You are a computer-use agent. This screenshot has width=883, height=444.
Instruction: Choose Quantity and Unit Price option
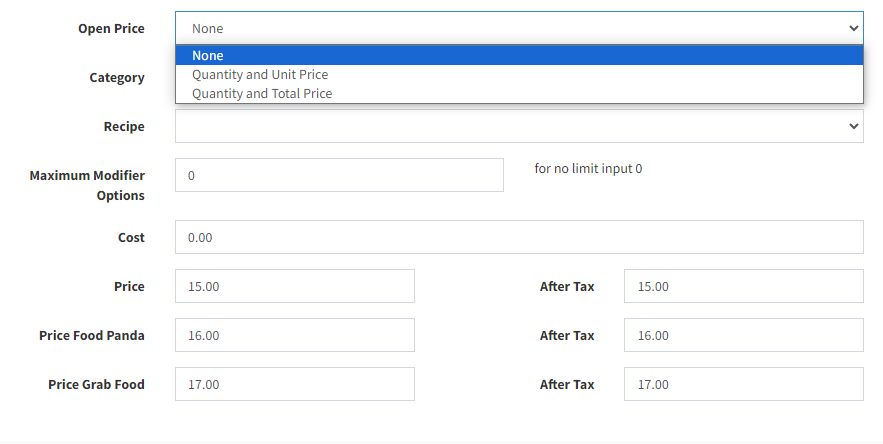point(519,74)
